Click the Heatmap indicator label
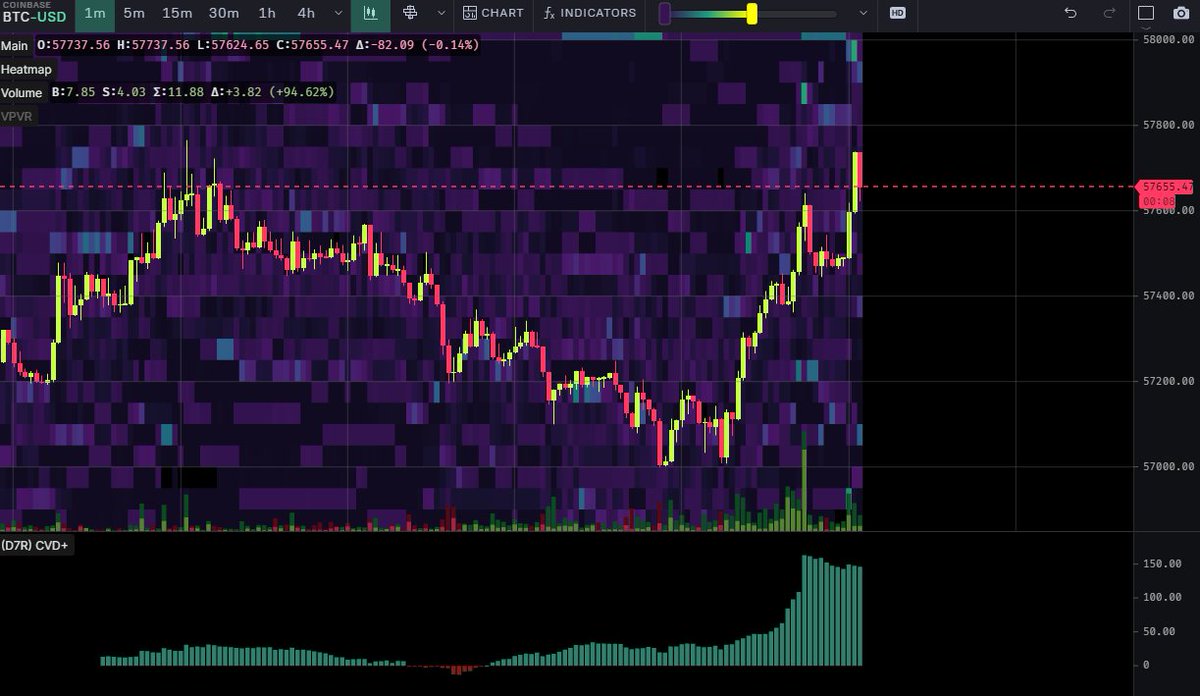The image size is (1200, 696). click(26, 70)
